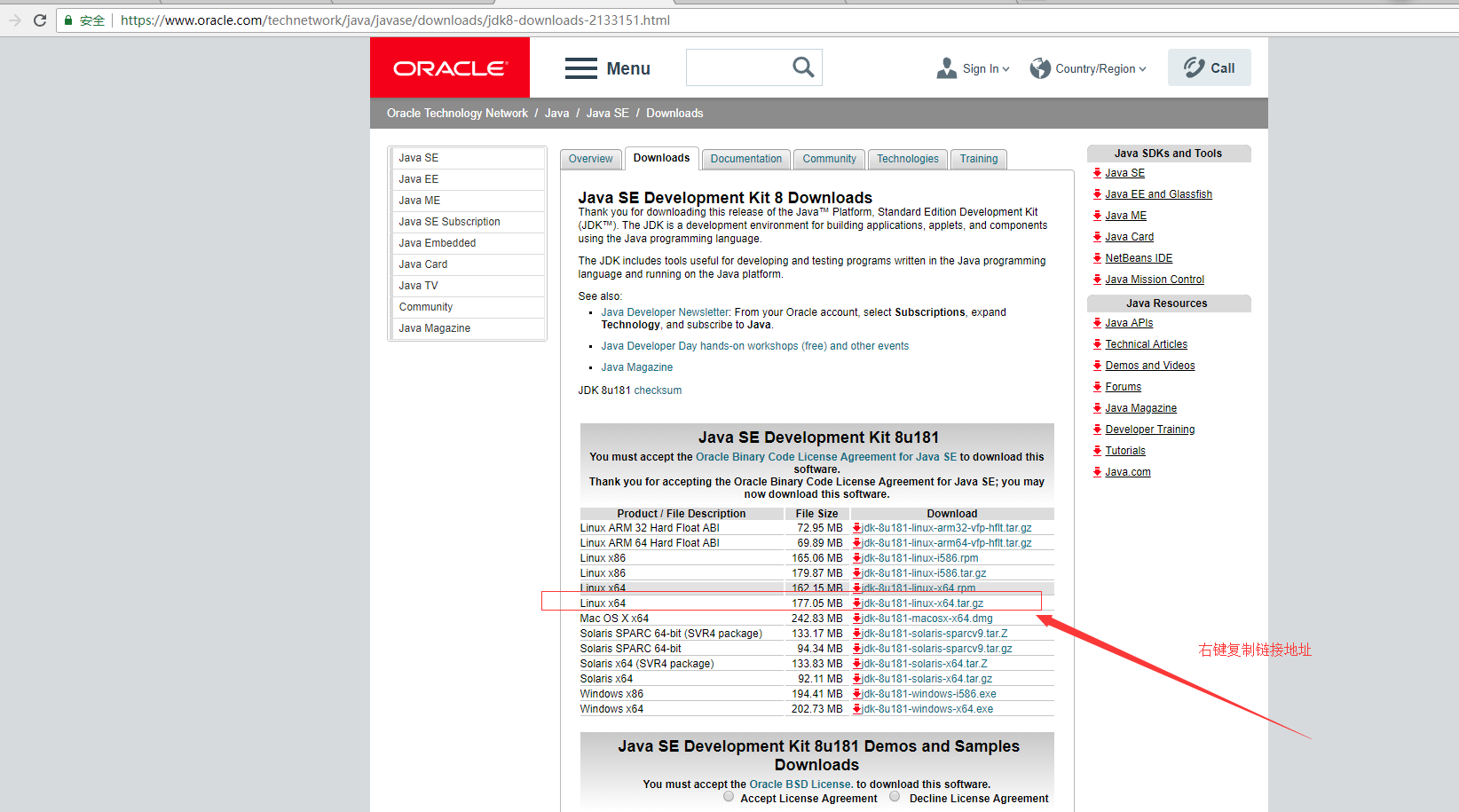Click red arrow icon beside NetBeans IDE

(1098, 258)
